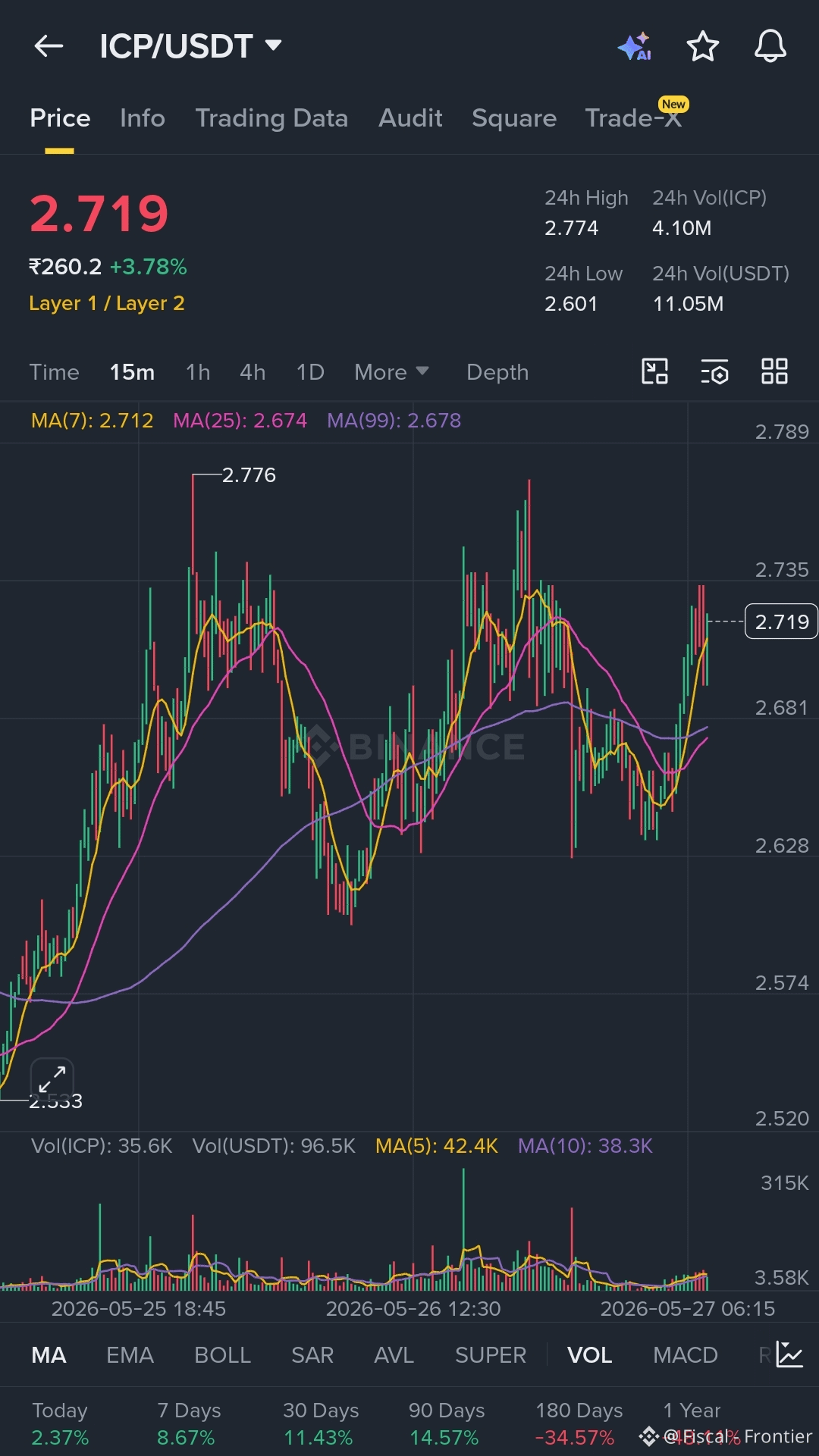Enable the MACD indicator
The height and width of the screenshot is (1456, 819).
click(x=685, y=1355)
